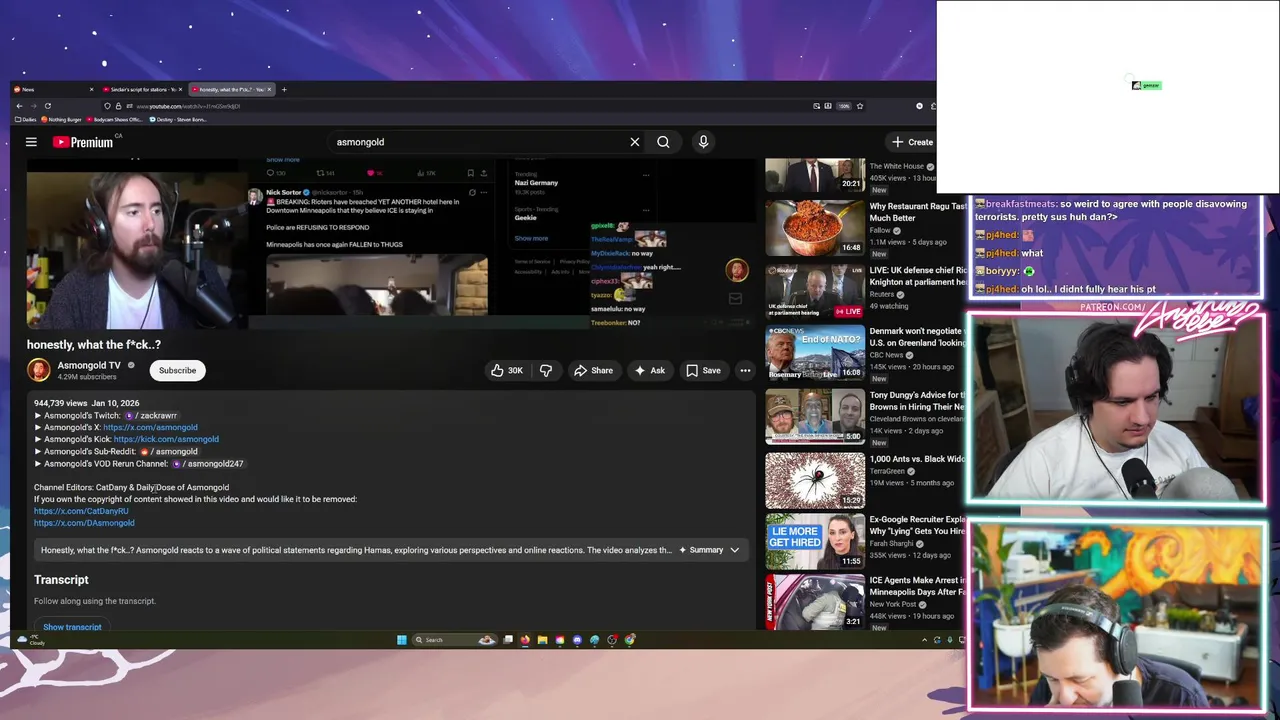The width and height of the screenshot is (1280, 720).
Task: Open a new browser tab
Action: 284,89
